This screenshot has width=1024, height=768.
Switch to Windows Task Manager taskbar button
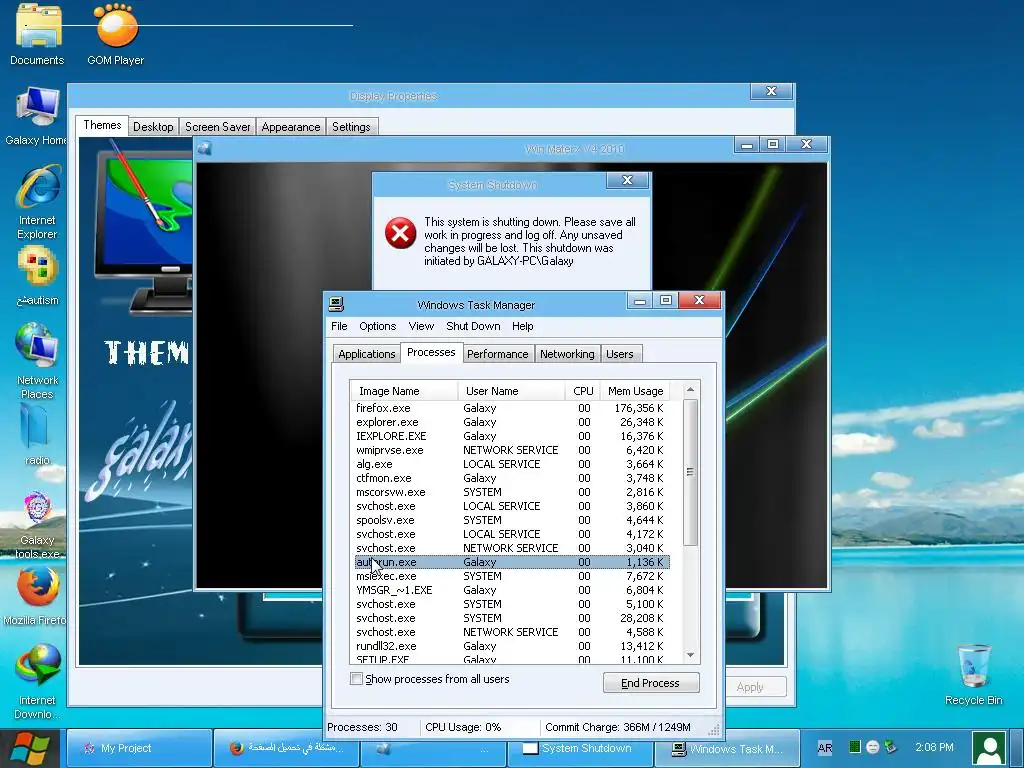728,748
